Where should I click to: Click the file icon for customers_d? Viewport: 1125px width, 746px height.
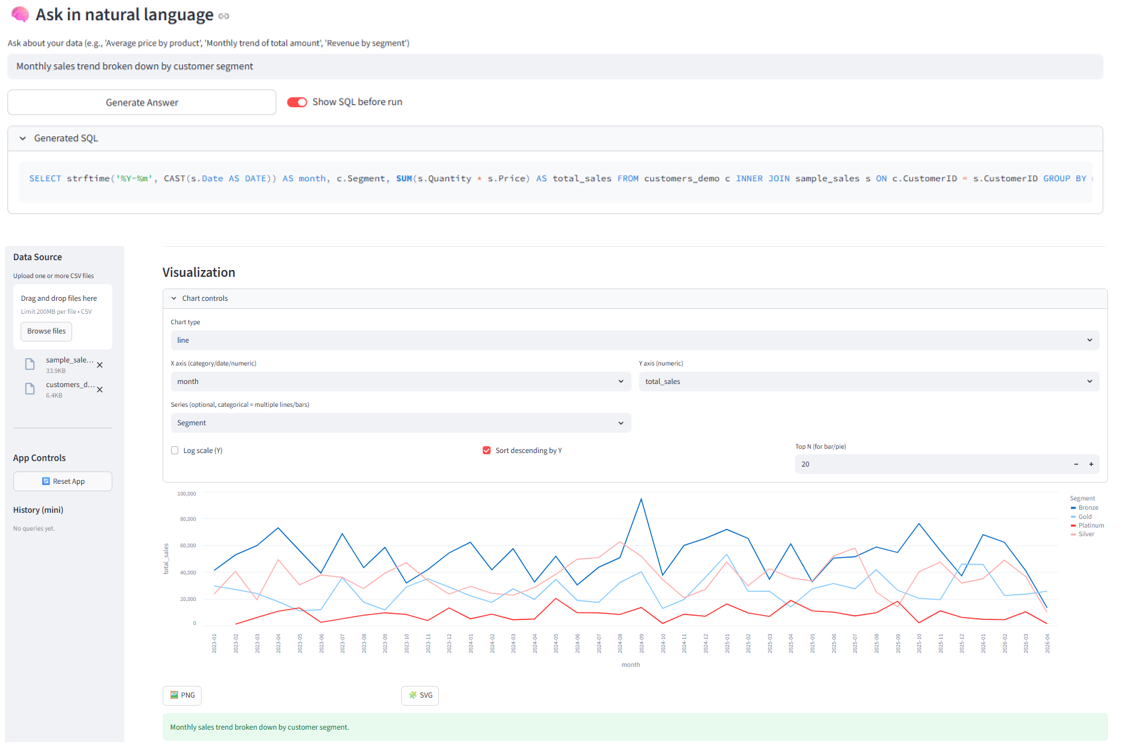tap(30, 389)
